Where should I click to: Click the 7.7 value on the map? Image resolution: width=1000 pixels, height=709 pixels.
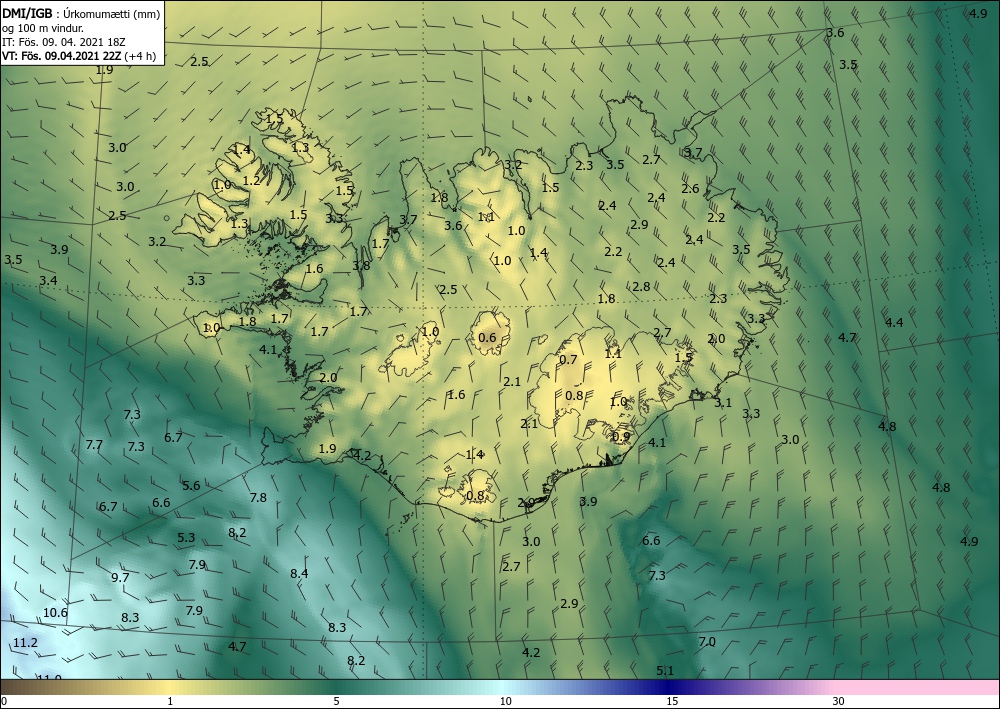pyautogui.click(x=94, y=444)
